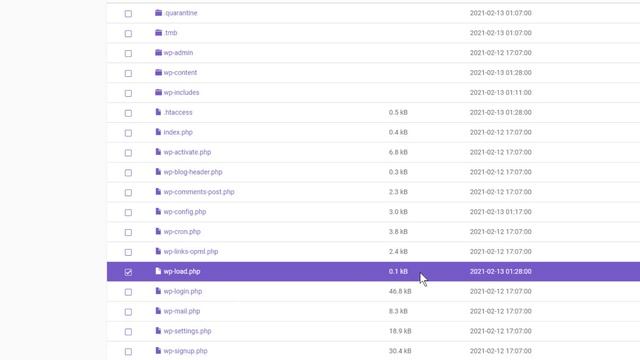Click the 46.8 kB size of wp-login.php
Image resolution: width=640 pixels, height=360 pixels.
(400, 291)
